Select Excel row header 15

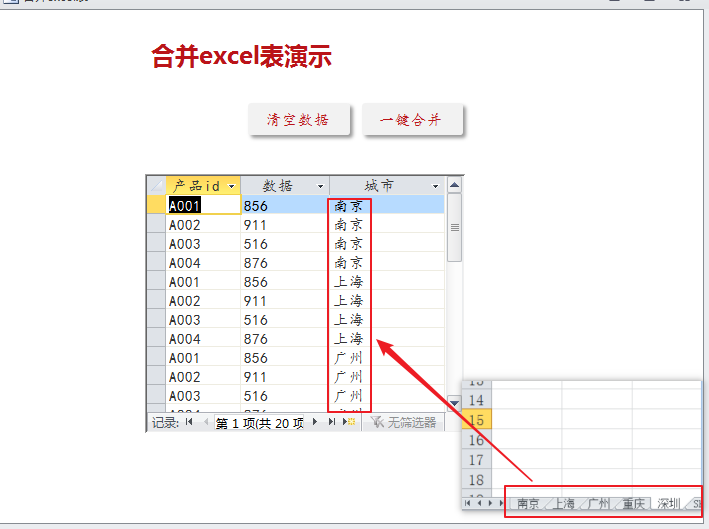coord(477,420)
